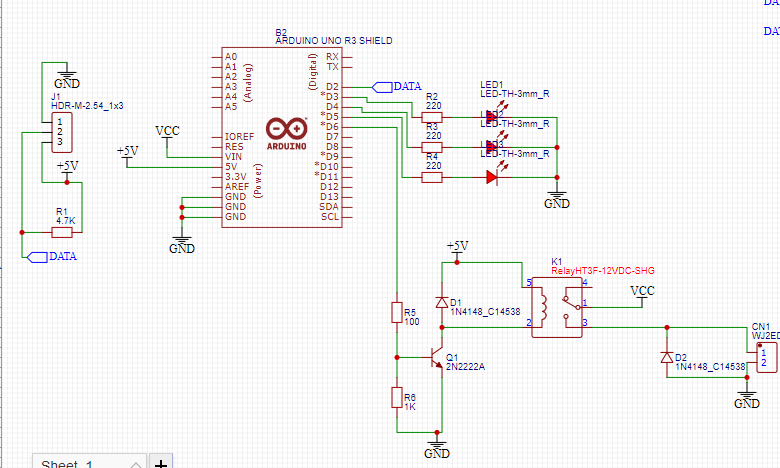The height and width of the screenshot is (468, 780).
Task: Select the LED3 diode symbol after R4
Action: (492, 177)
